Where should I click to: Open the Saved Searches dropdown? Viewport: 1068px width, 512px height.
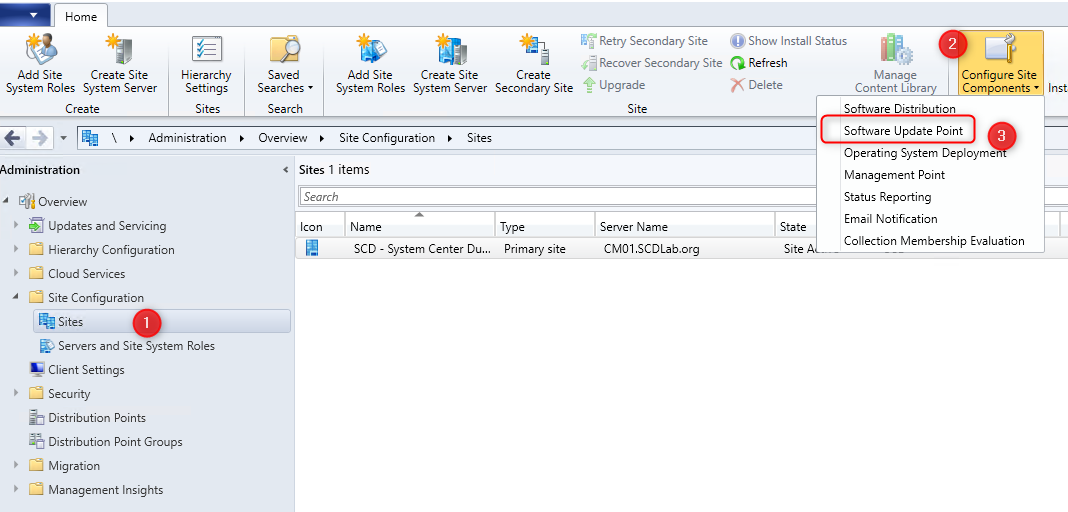285,65
